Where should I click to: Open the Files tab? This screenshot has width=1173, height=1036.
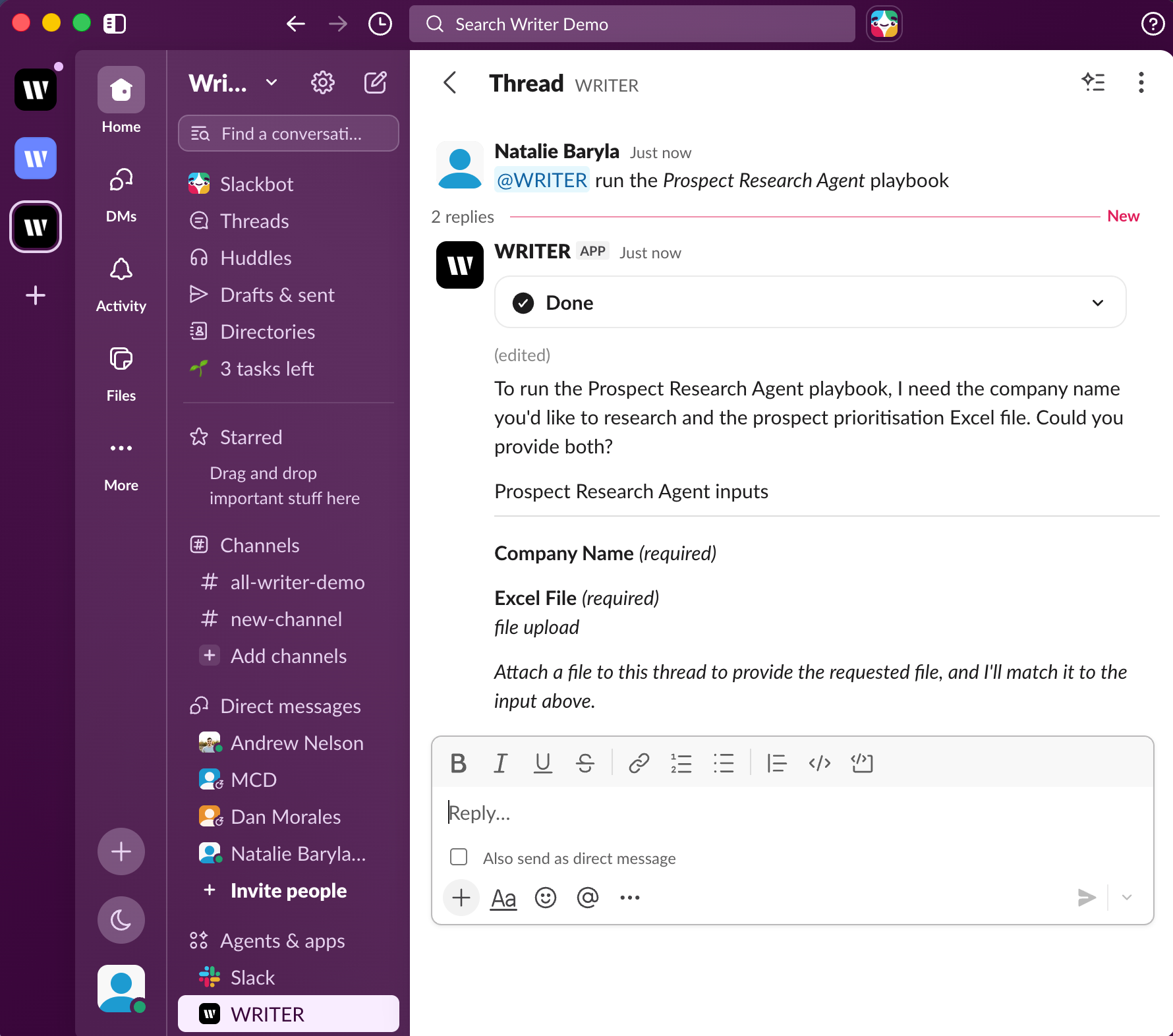(x=121, y=374)
